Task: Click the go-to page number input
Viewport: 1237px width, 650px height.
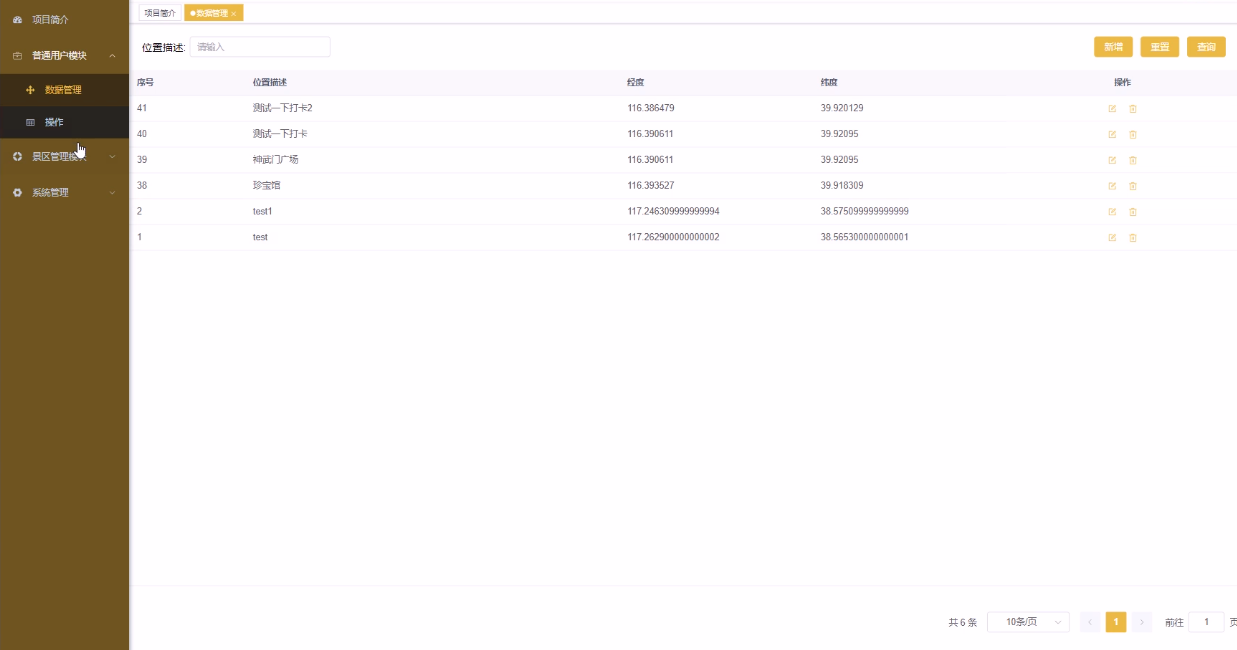Action: pyautogui.click(x=1206, y=622)
